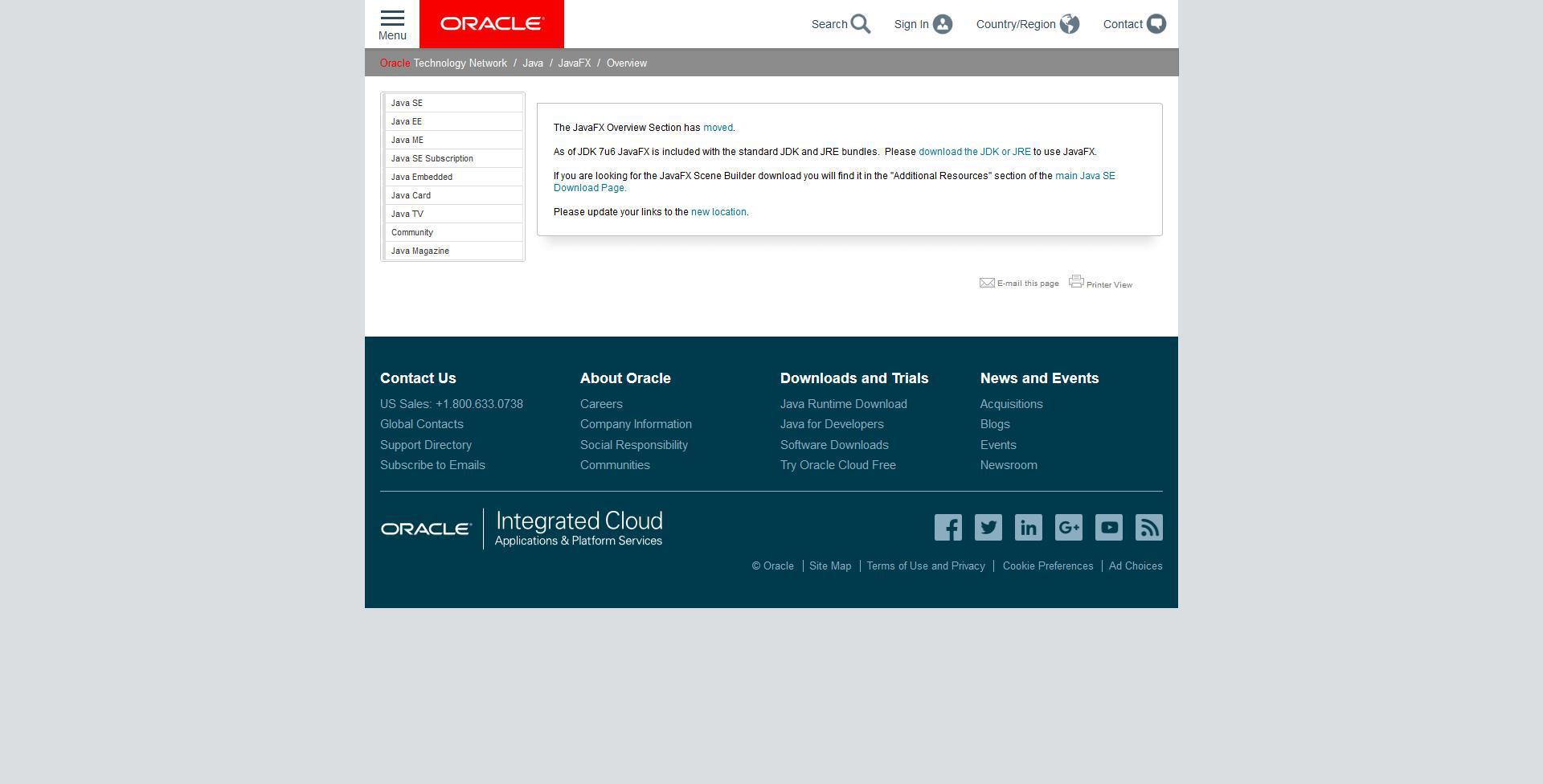The height and width of the screenshot is (784, 1543).
Task: Open Global Contacts footer link
Action: tap(422, 424)
